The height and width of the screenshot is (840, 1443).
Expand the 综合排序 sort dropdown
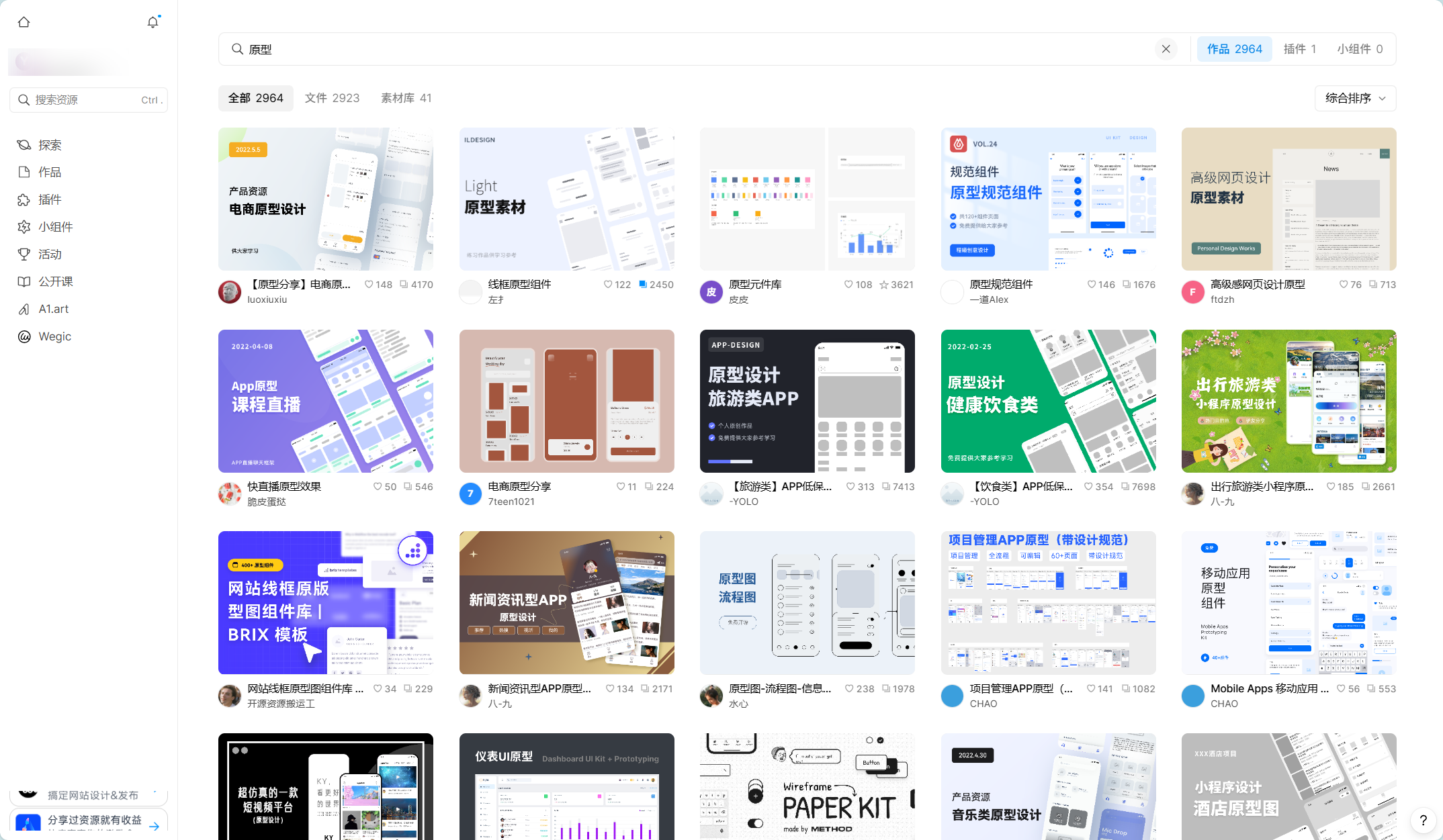pos(1355,98)
